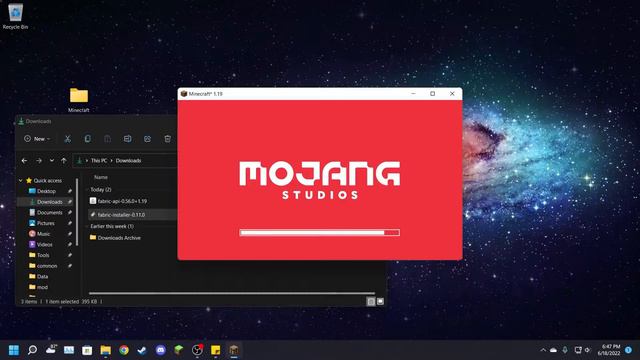Viewport: 640px width, 360px height.
Task: Click the Paste icon in Explorer toolbar
Action: 107,139
